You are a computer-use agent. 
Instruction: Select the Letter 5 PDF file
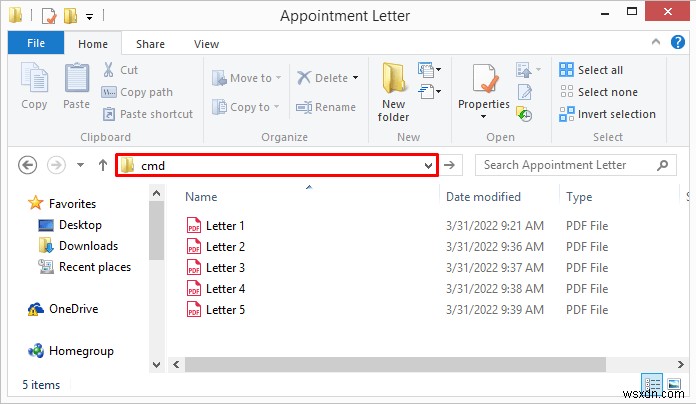click(216, 309)
